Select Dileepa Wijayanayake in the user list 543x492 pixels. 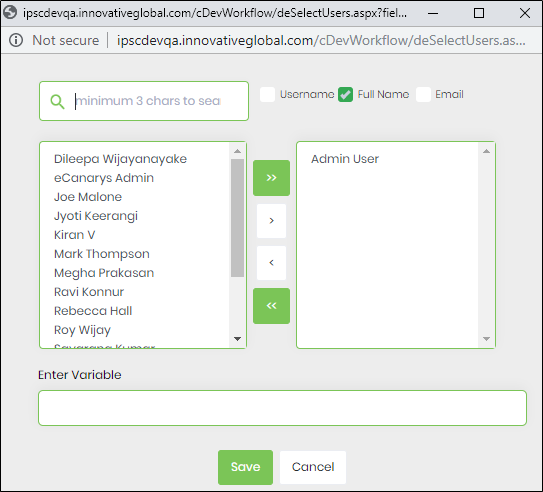tap(120, 159)
